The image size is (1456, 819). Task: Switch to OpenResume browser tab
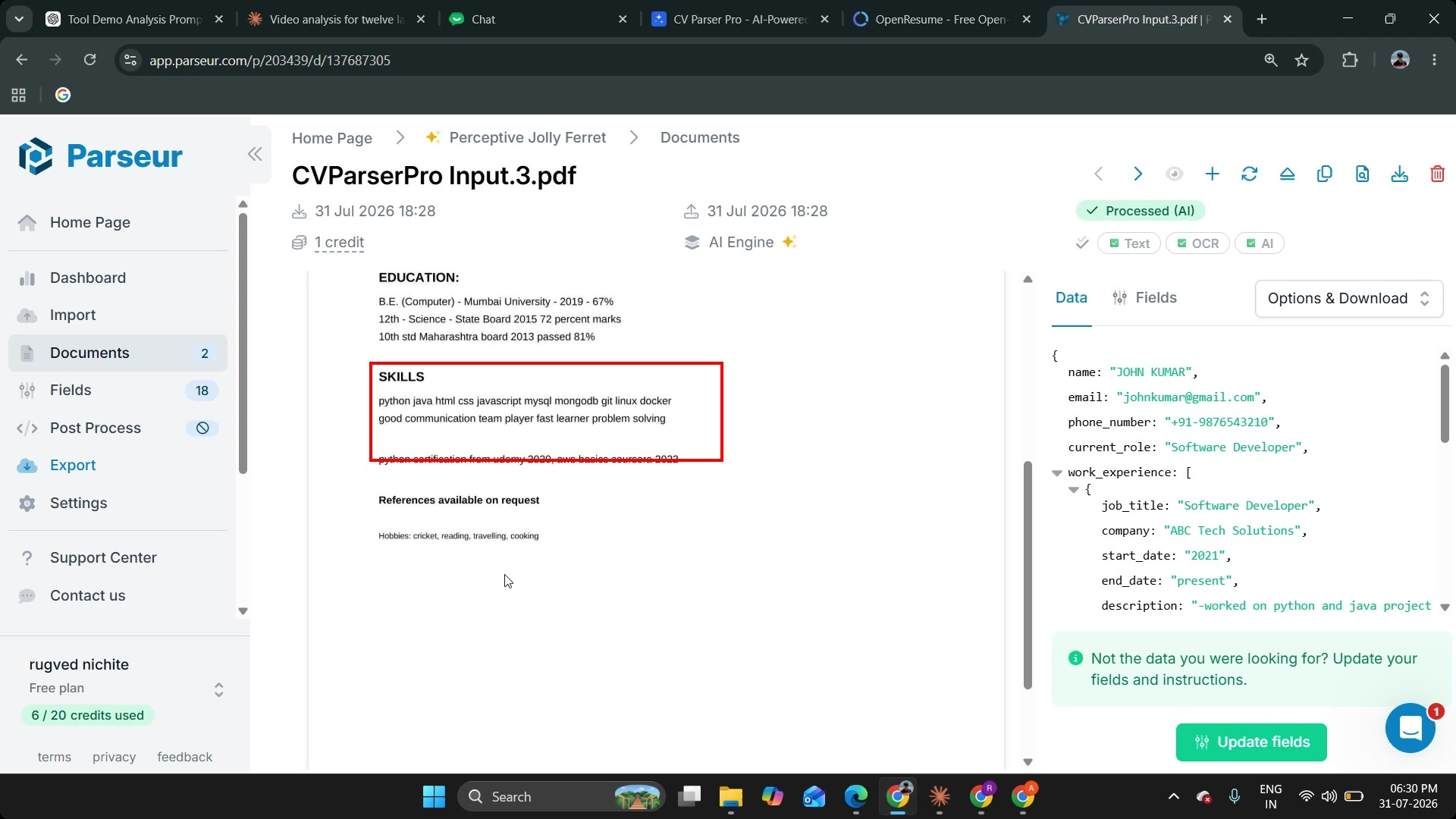tap(941, 20)
